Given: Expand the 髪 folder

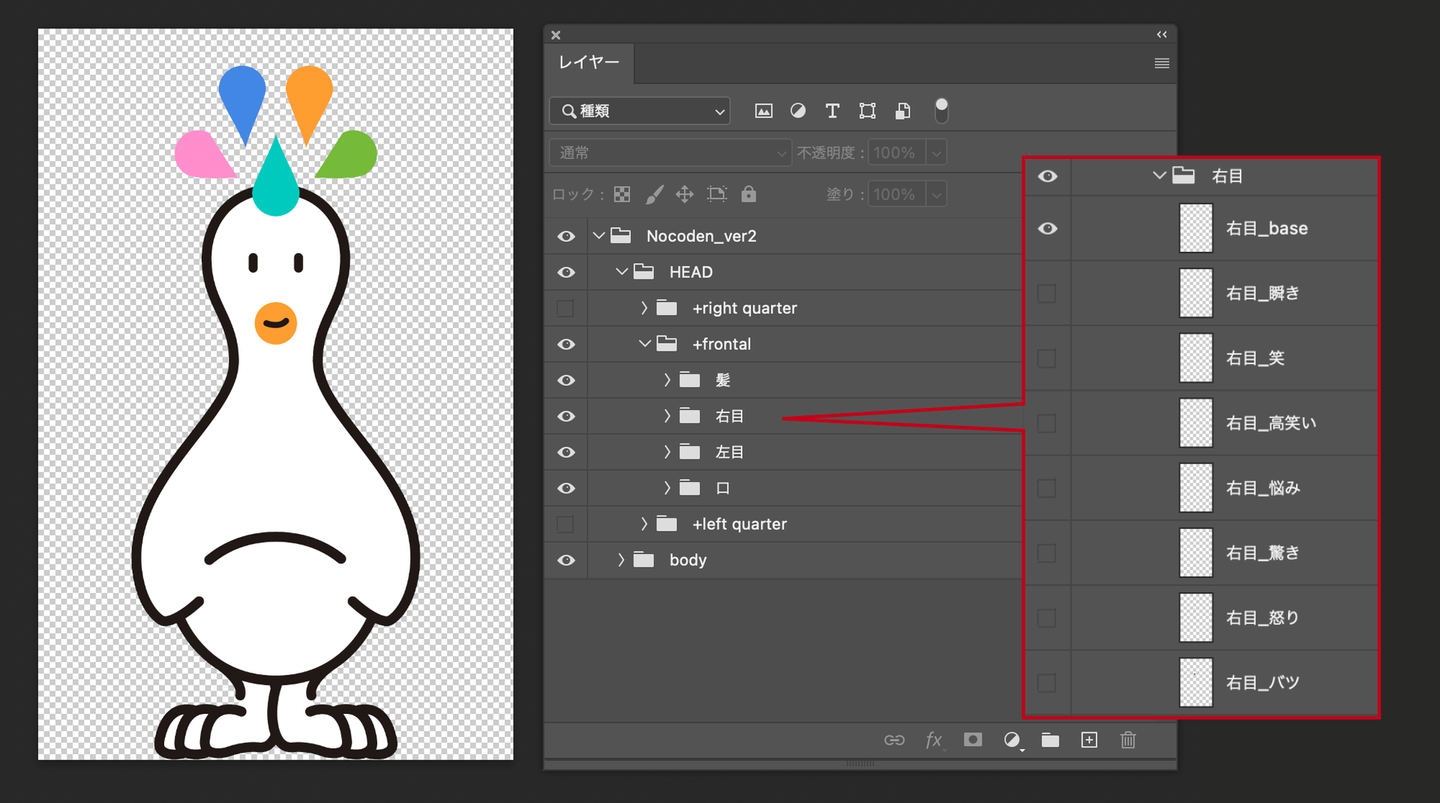Looking at the screenshot, I should [x=667, y=380].
